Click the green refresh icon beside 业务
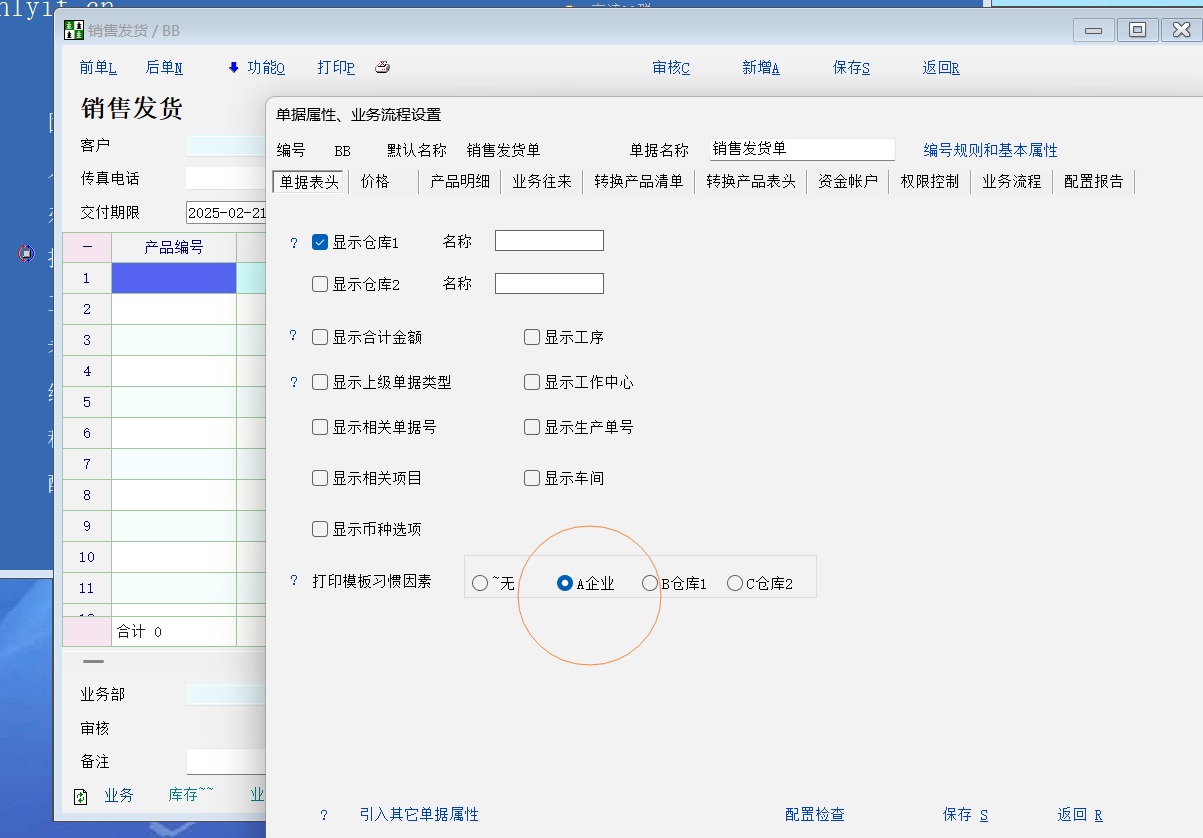The height and width of the screenshot is (838, 1203). click(x=81, y=797)
